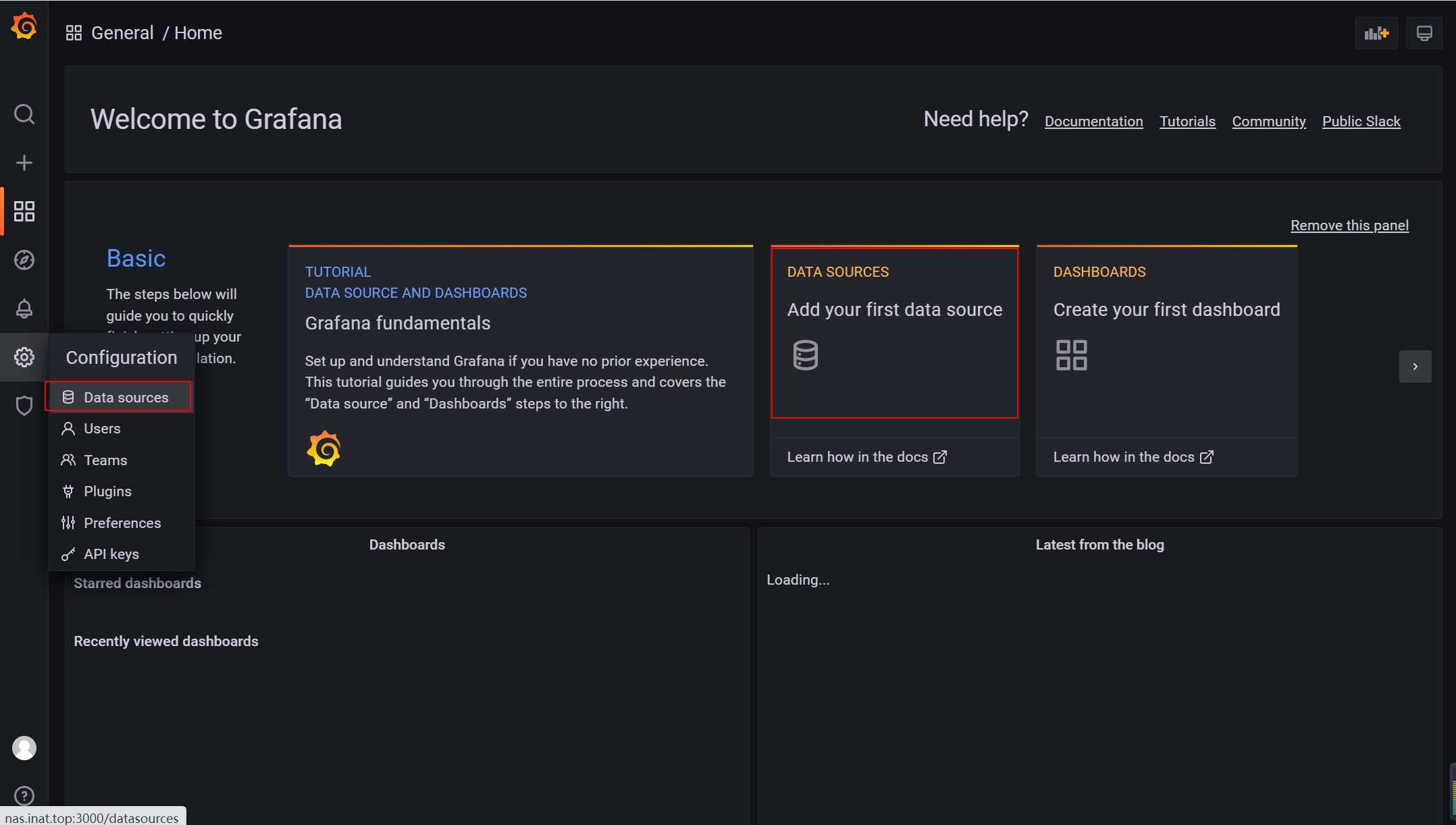Open the Alerting bell icon
1456x825 pixels.
coord(24,309)
